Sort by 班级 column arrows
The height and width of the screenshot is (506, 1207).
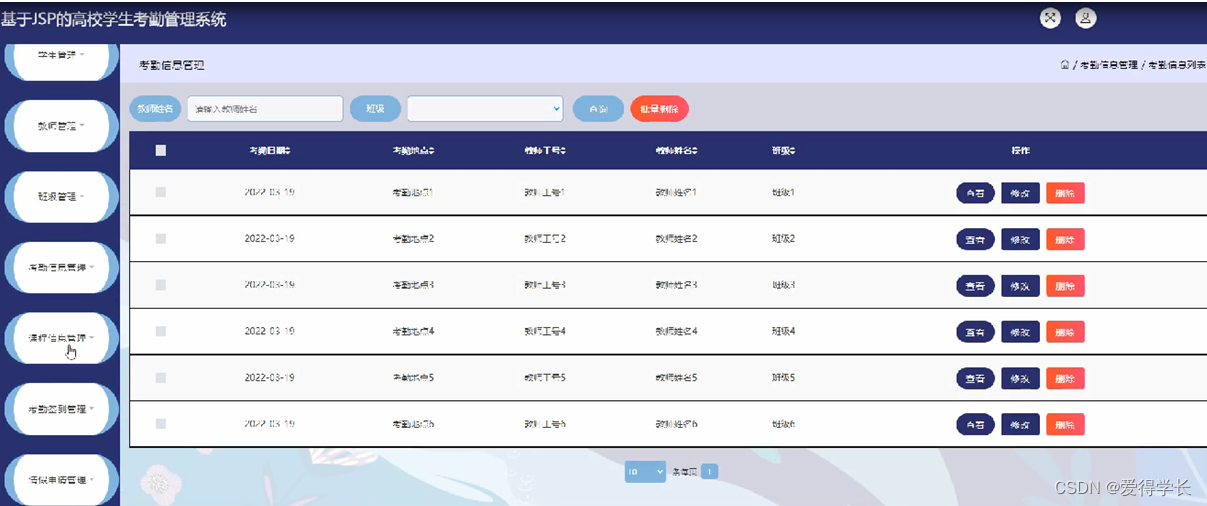point(792,151)
